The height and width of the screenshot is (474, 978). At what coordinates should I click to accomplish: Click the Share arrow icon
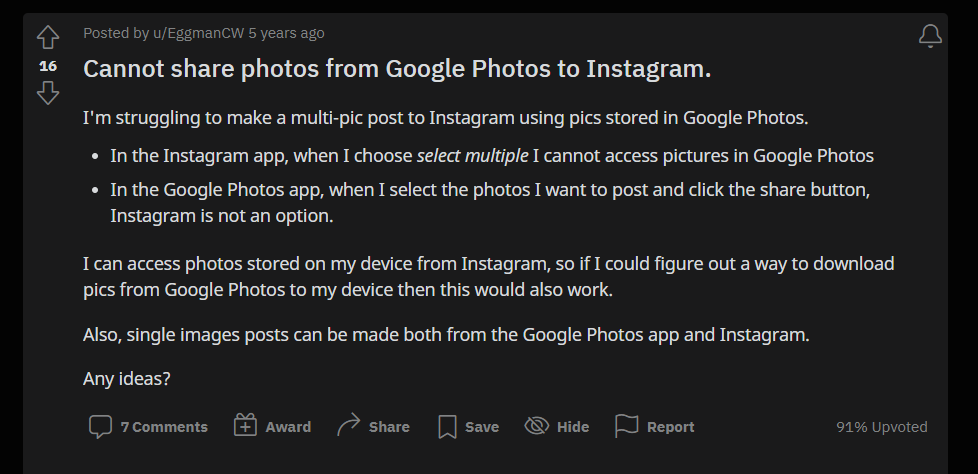point(348,425)
